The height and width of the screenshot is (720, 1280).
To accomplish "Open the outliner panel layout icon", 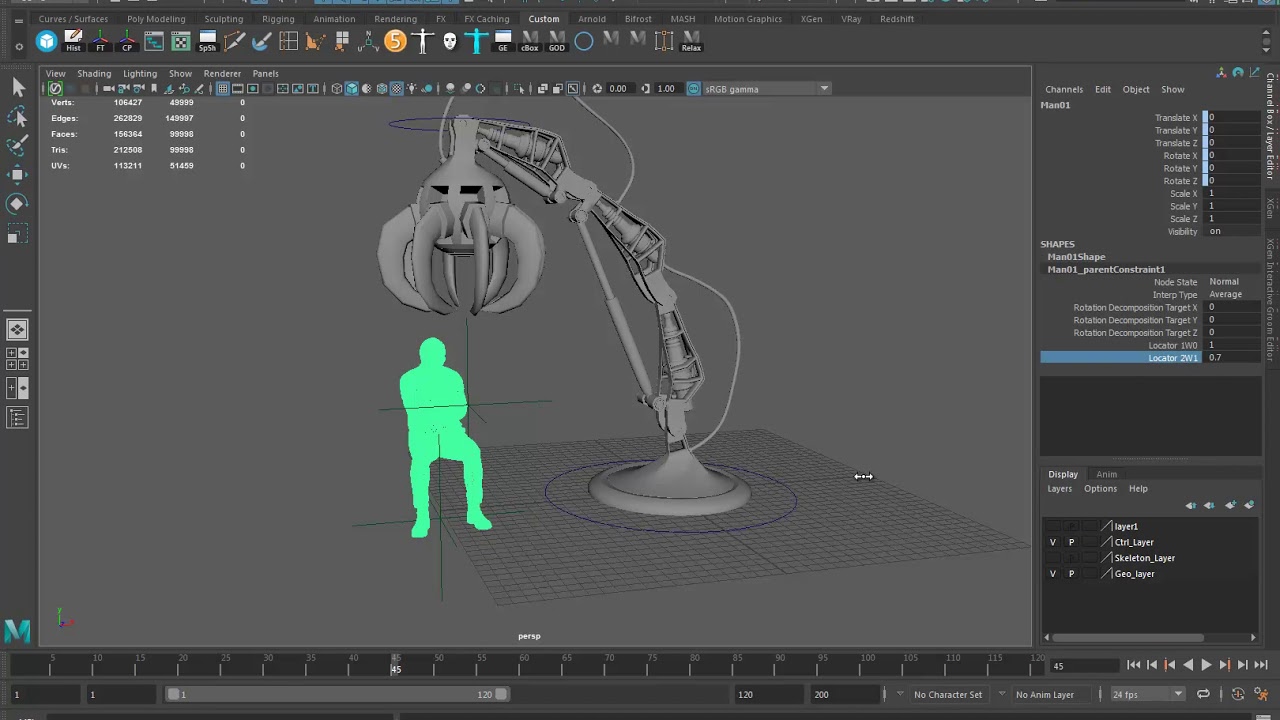I will 17,417.
